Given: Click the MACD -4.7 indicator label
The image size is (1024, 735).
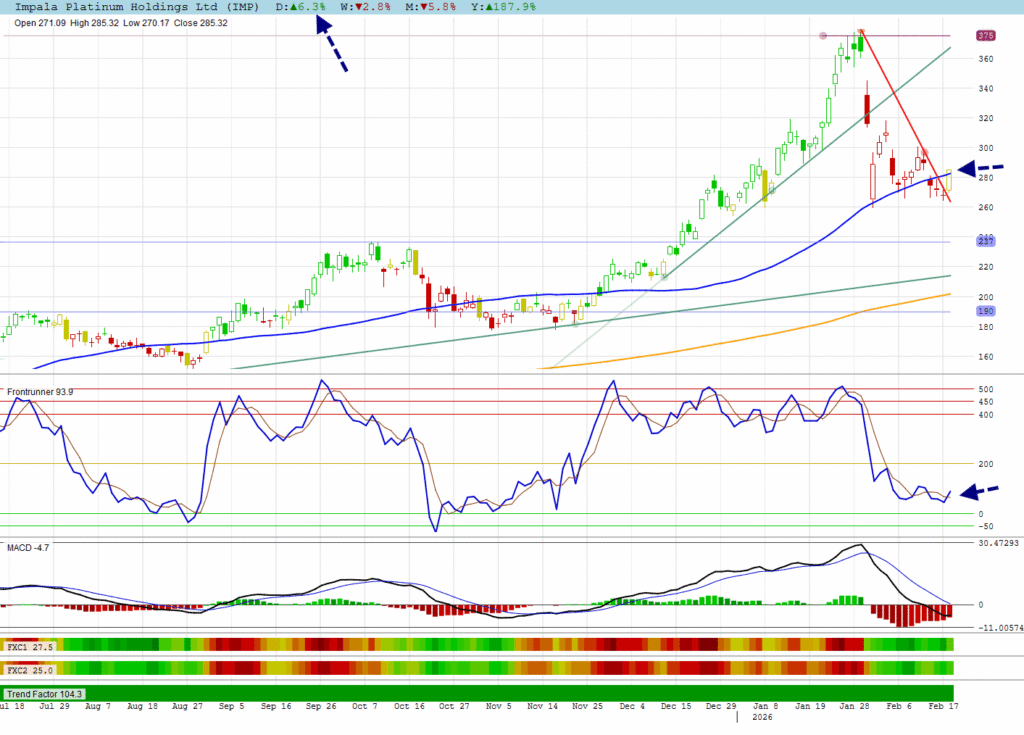Looking at the screenshot, I should point(28,547).
